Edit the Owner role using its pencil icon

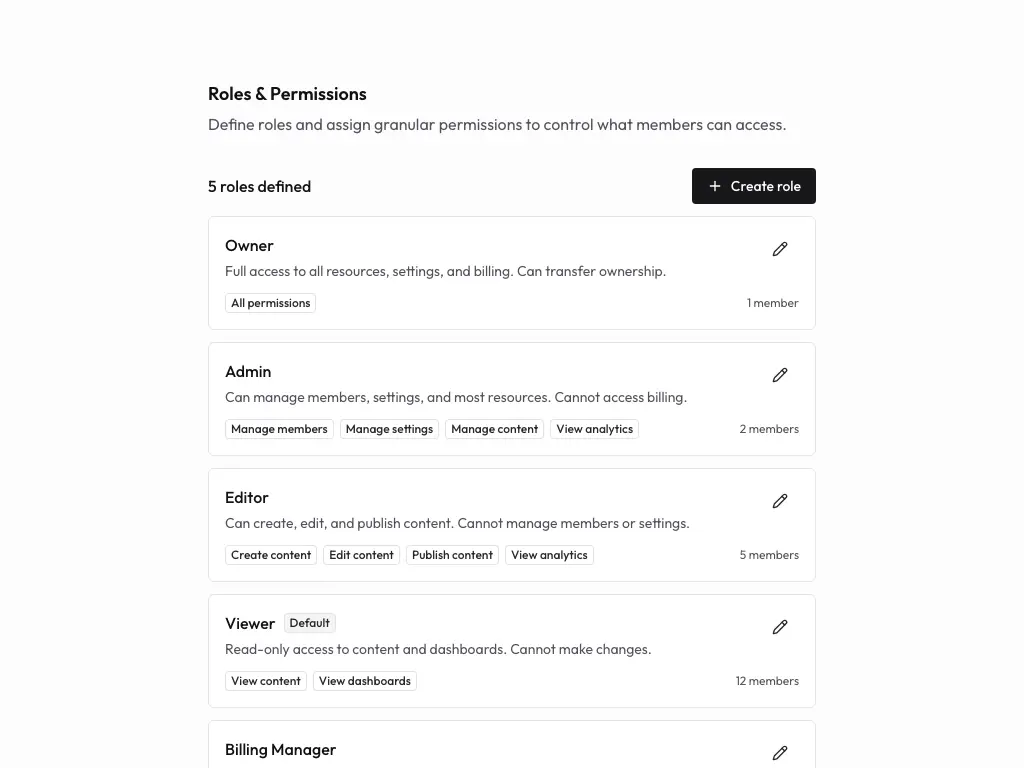[780, 249]
